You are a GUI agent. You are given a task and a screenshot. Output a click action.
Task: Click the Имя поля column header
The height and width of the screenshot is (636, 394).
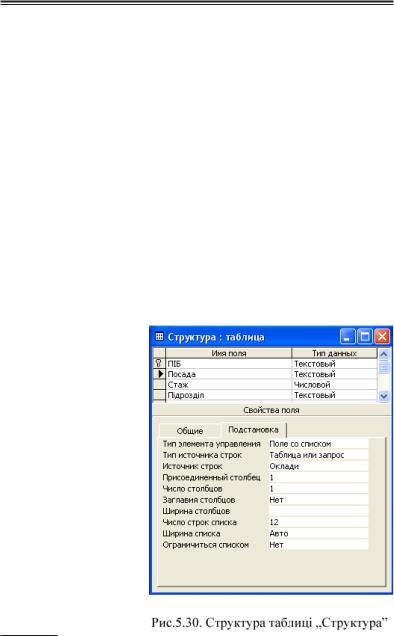tap(228, 353)
